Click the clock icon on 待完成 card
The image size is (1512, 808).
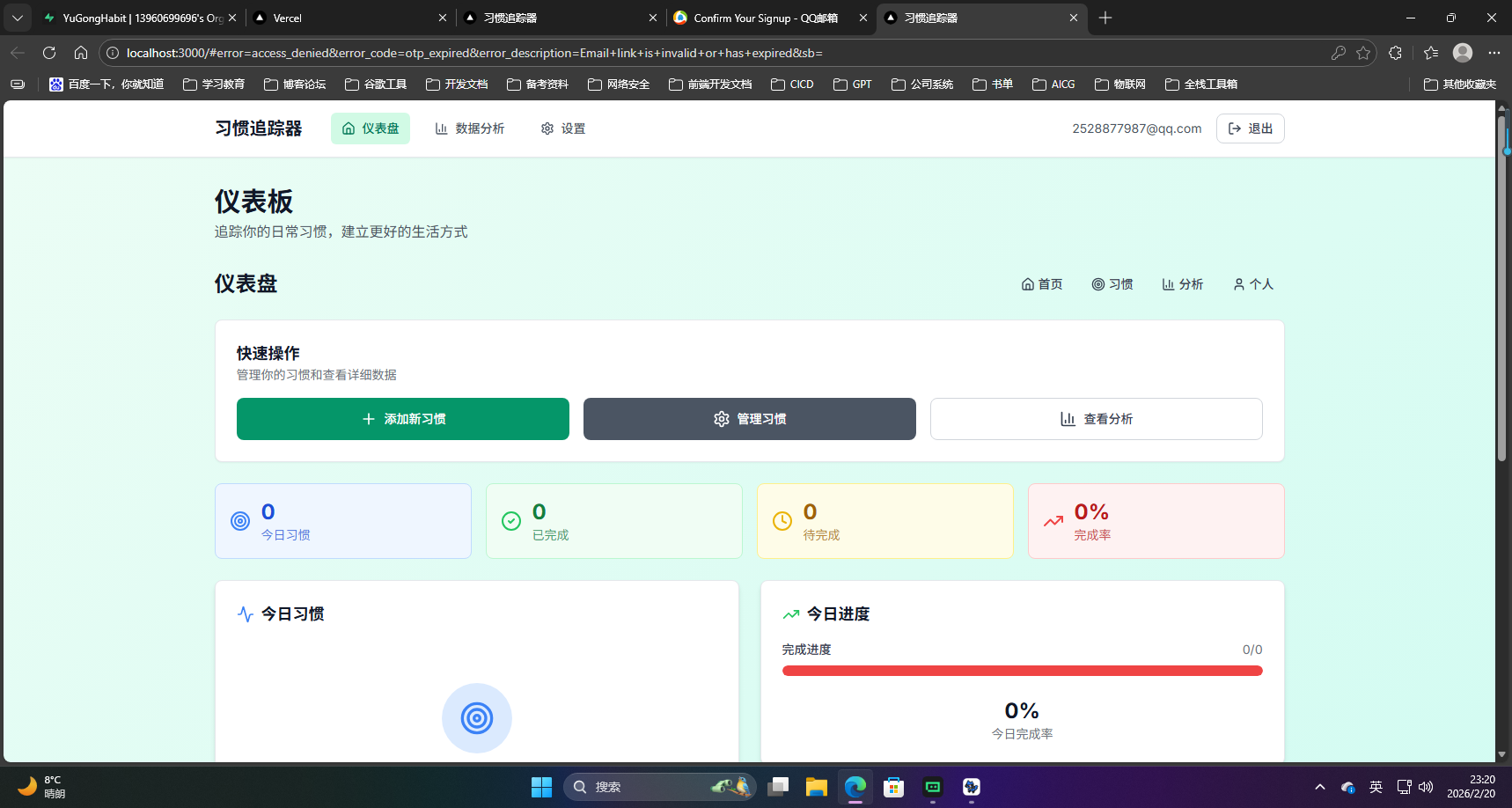click(782, 521)
